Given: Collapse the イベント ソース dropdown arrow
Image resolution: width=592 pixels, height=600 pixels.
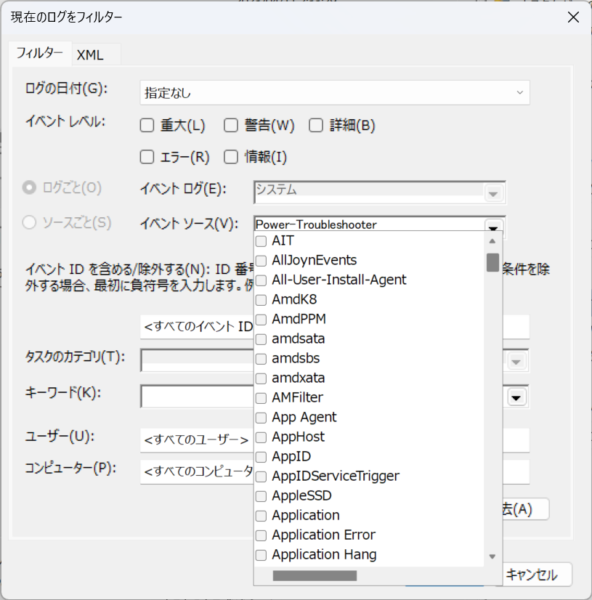Looking at the screenshot, I should click(493, 227).
